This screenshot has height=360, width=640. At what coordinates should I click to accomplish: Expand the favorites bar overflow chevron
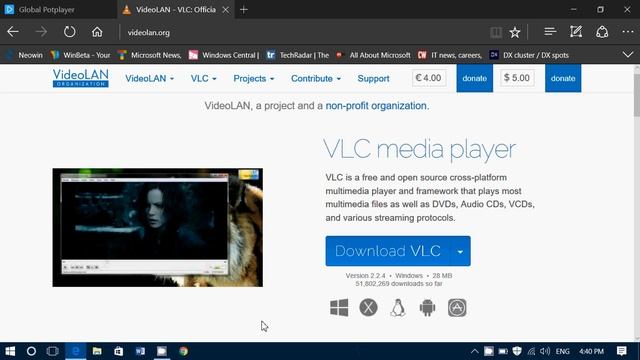pos(628,55)
